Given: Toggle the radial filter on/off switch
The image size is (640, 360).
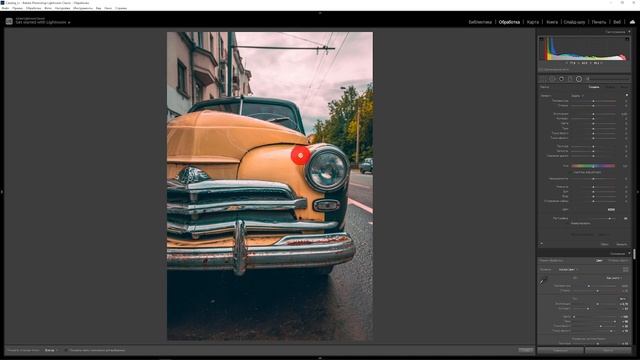Looking at the screenshot, I should (x=542, y=244).
